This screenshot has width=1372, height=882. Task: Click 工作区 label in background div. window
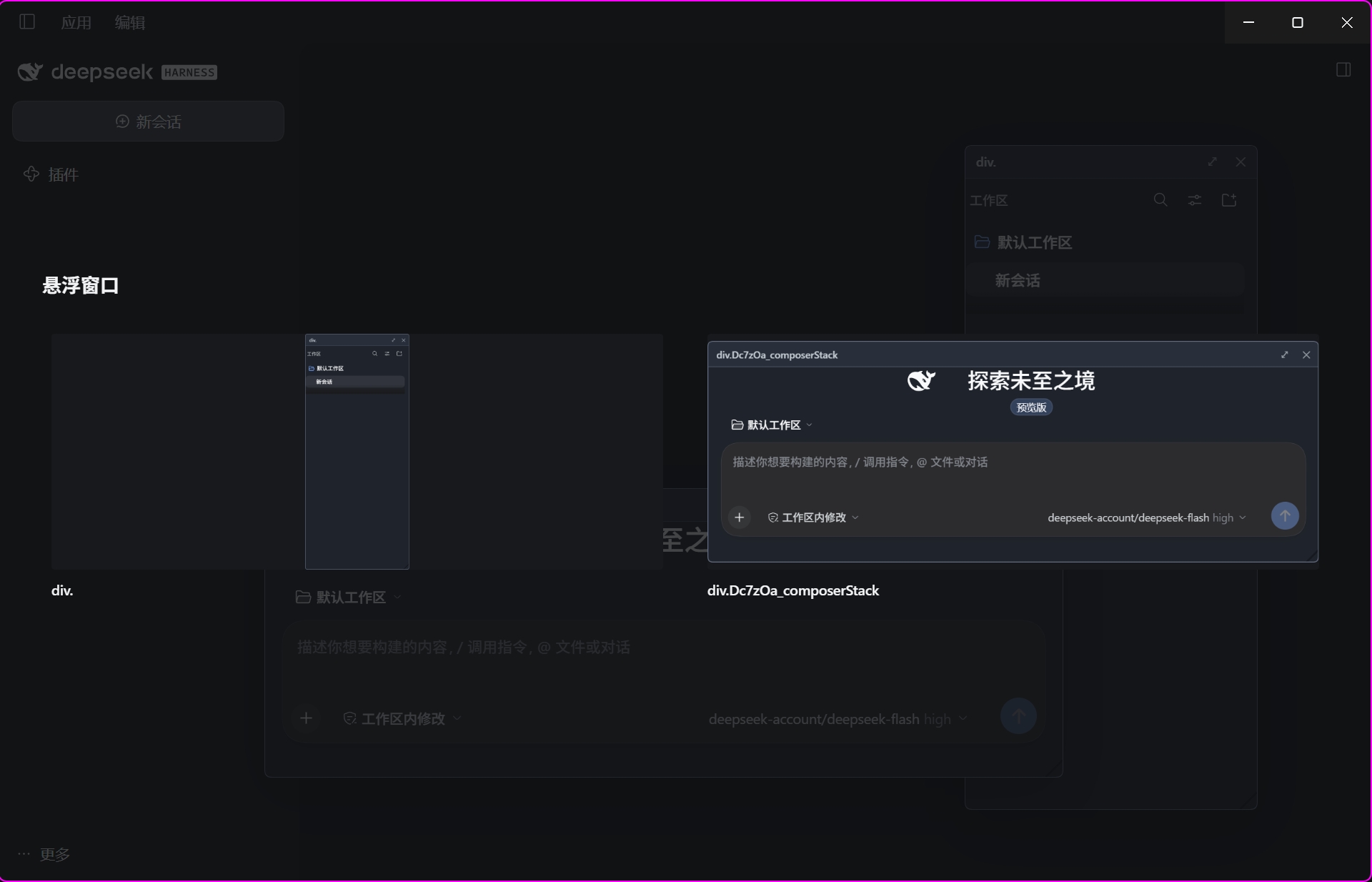989,201
